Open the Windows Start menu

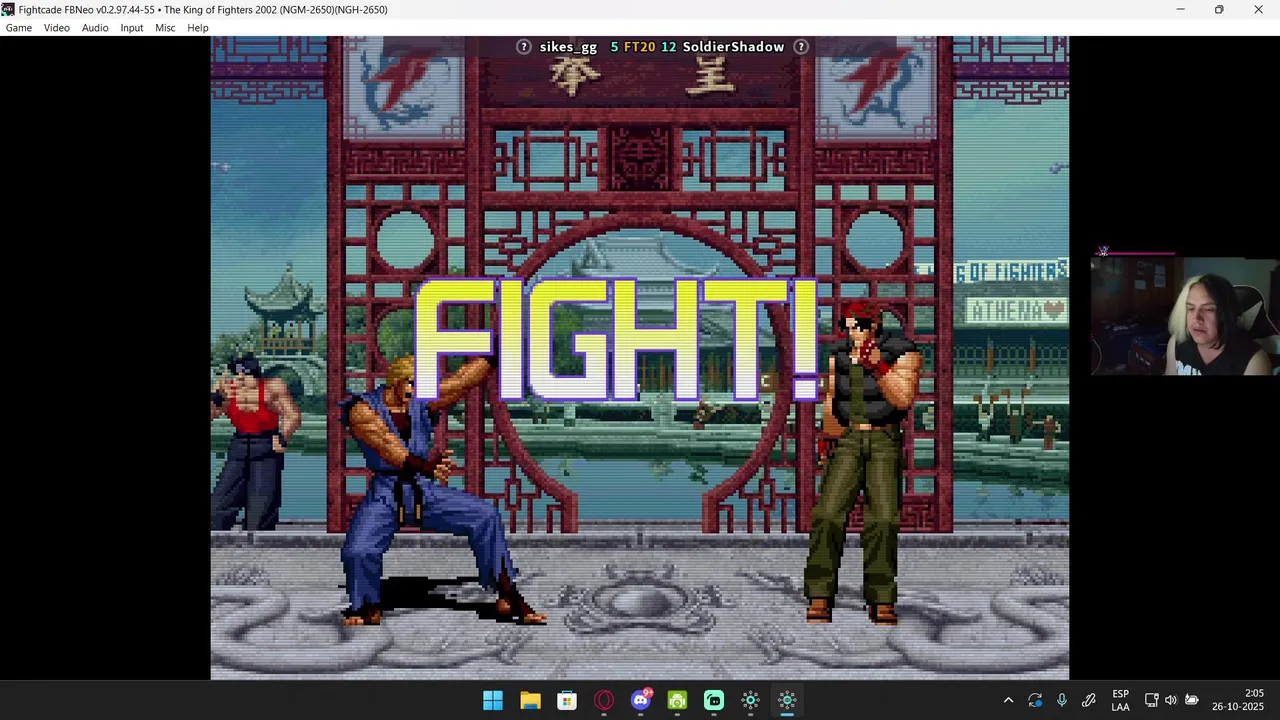[x=493, y=700]
